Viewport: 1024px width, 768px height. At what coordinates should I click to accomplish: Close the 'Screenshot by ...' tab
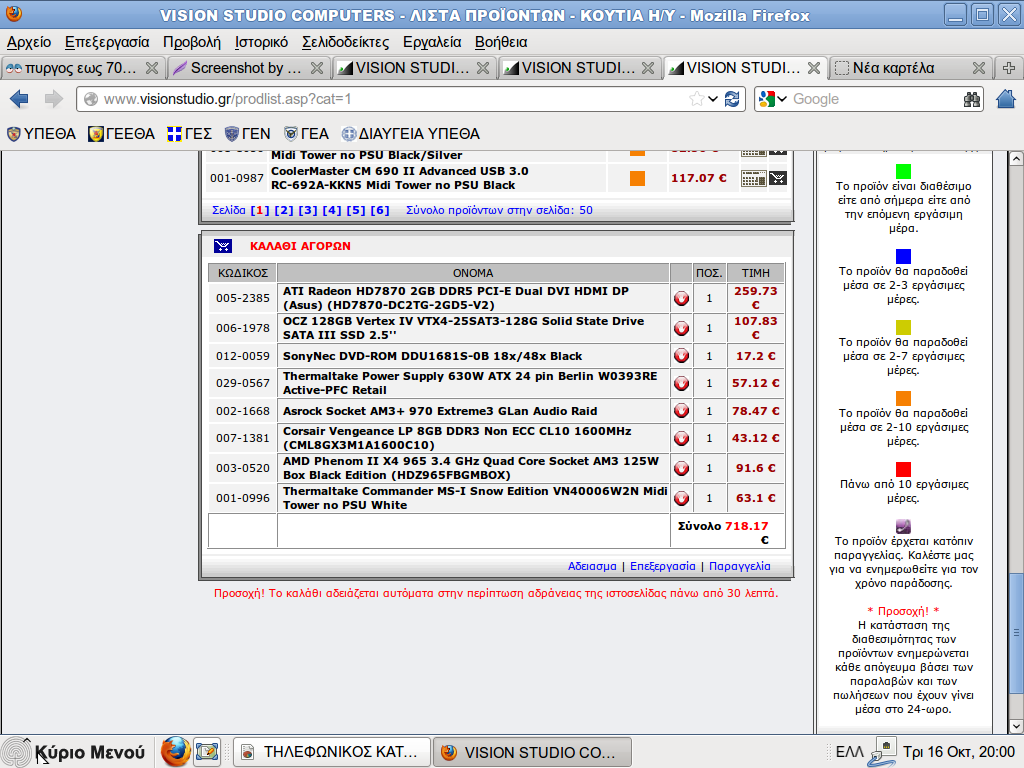317,68
